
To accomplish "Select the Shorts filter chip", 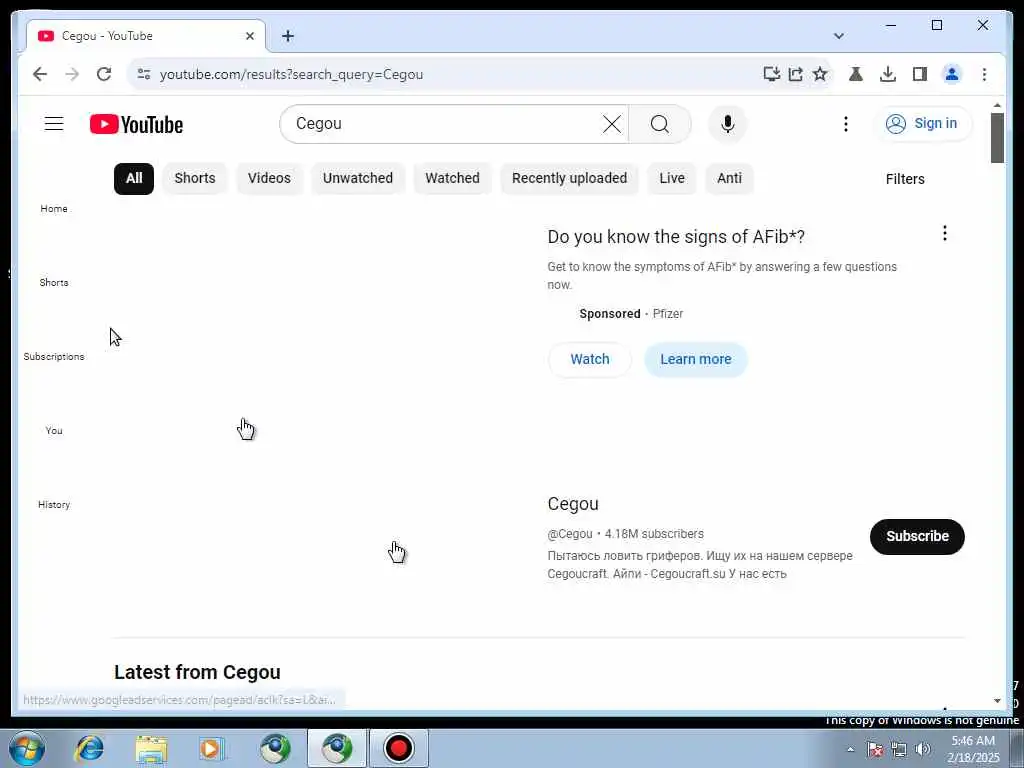I will tap(195, 178).
